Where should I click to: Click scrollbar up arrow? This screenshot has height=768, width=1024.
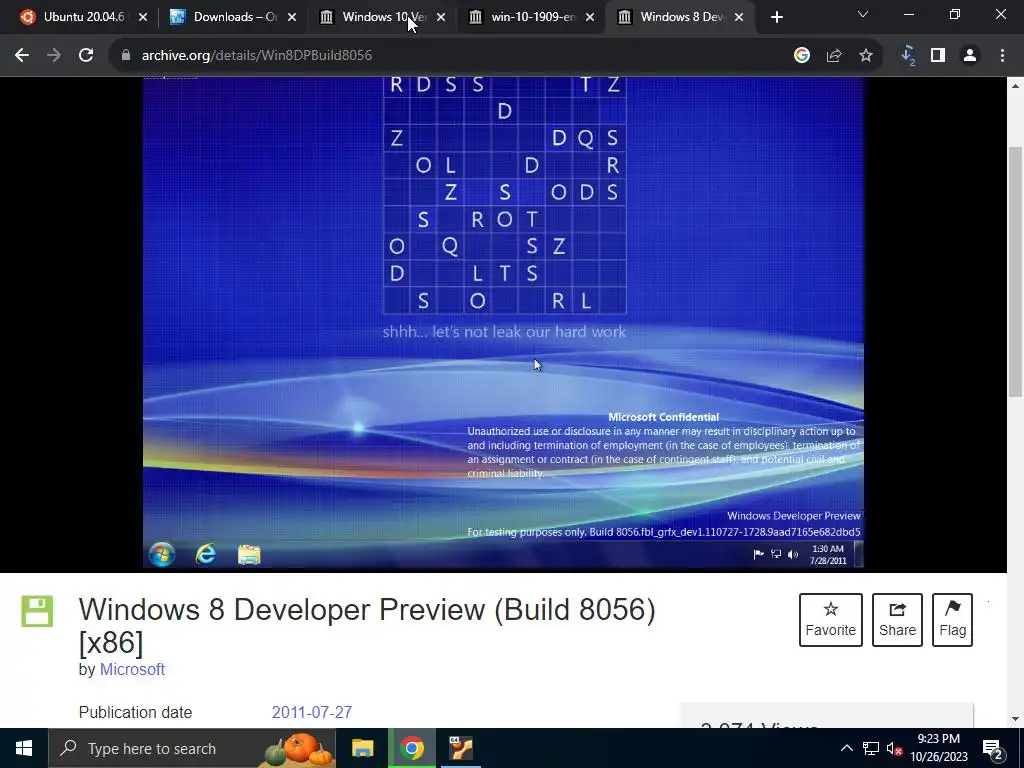click(x=1016, y=86)
